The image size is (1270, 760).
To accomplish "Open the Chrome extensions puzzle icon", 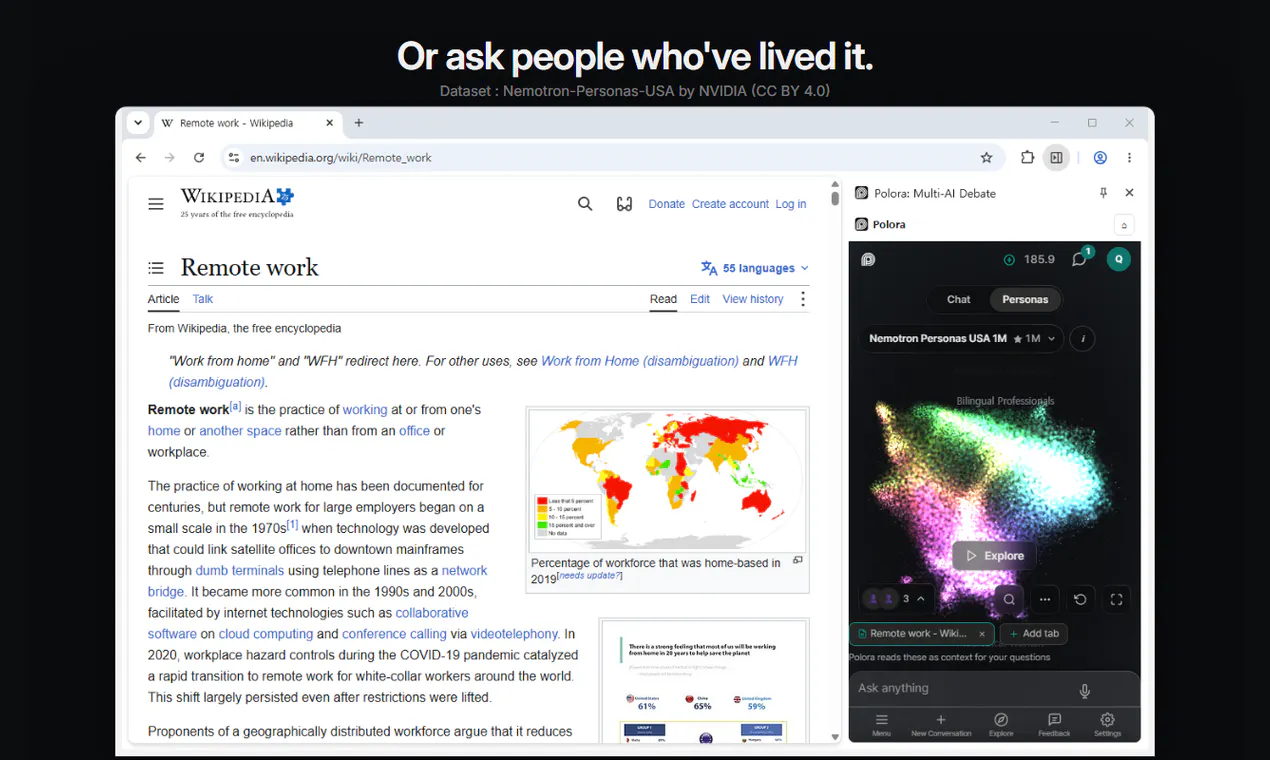I will pos(1027,158).
